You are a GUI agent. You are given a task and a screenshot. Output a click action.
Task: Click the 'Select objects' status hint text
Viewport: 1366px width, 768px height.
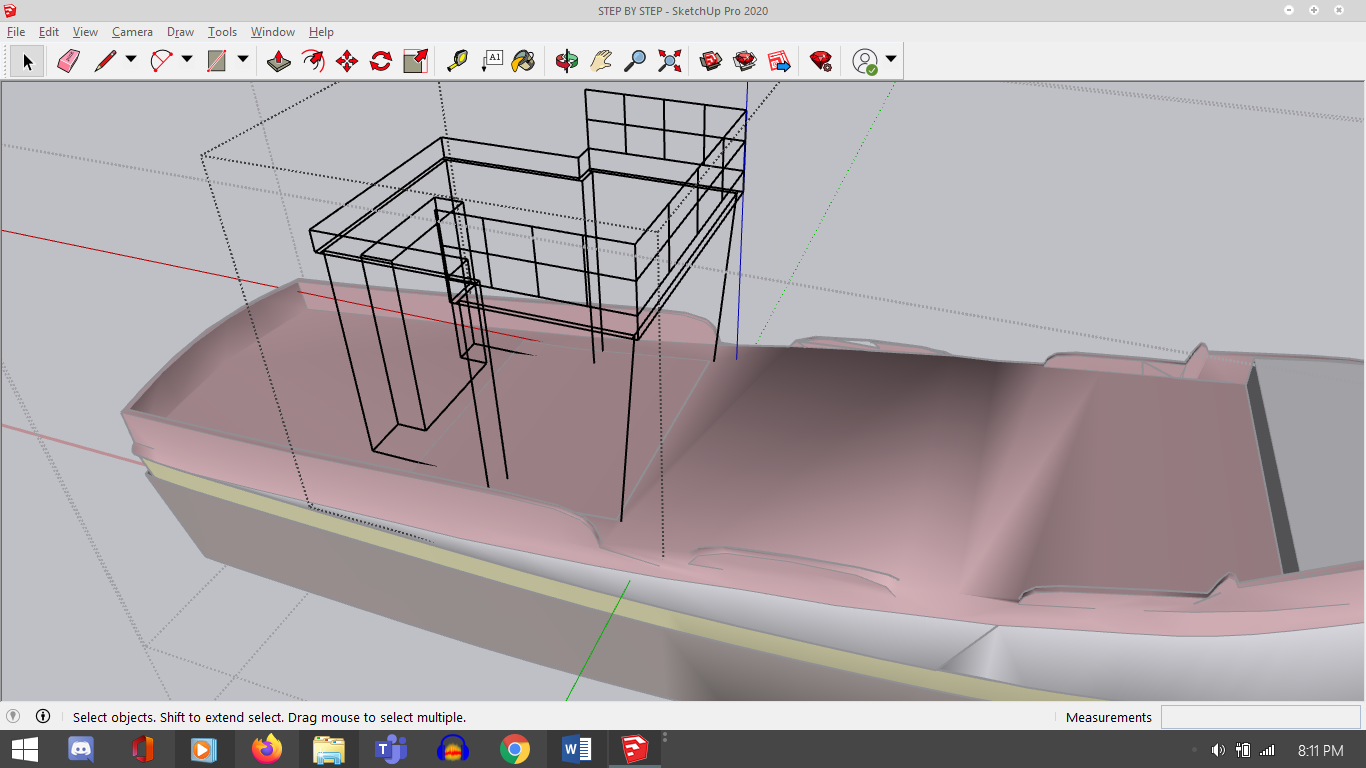269,717
